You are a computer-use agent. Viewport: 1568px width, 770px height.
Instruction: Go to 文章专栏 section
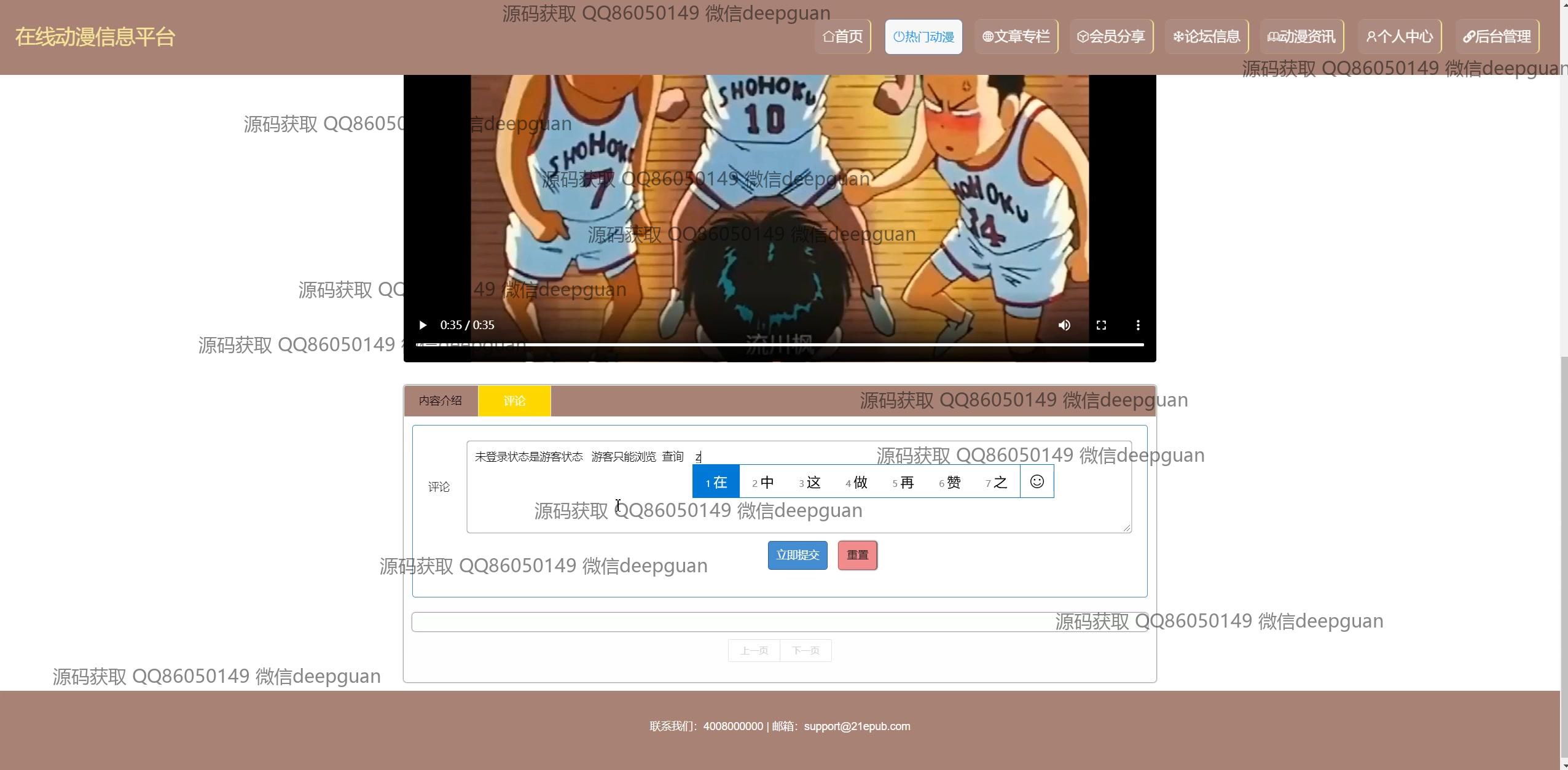1016,37
